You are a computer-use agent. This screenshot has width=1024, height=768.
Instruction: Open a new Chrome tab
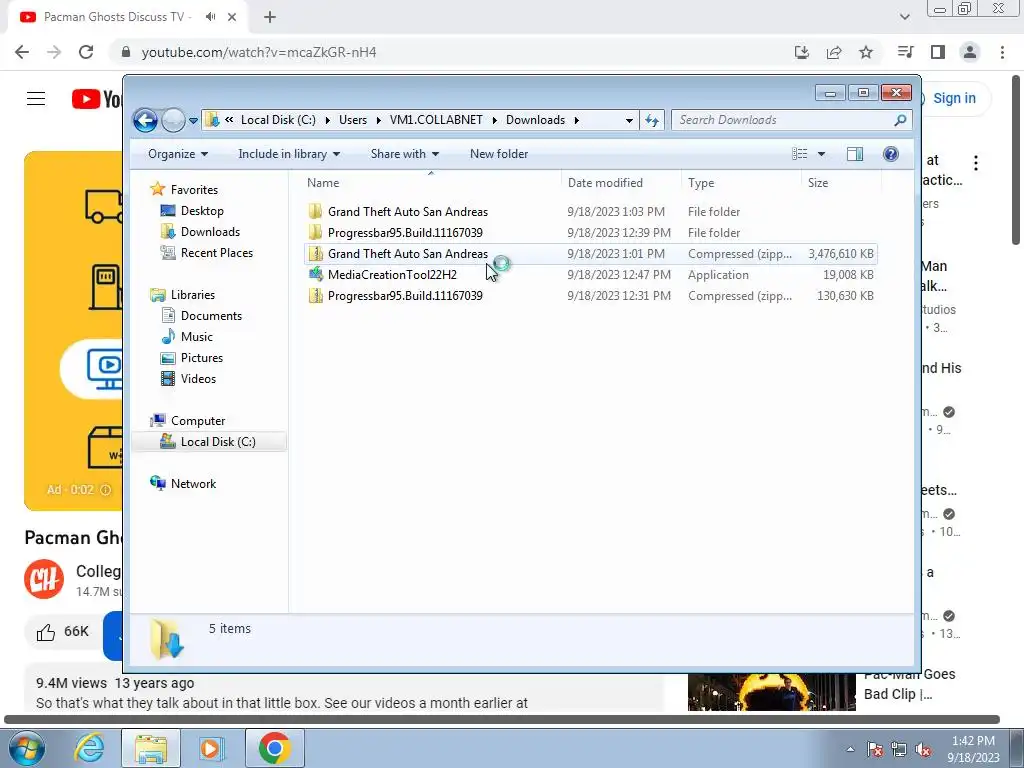270,17
